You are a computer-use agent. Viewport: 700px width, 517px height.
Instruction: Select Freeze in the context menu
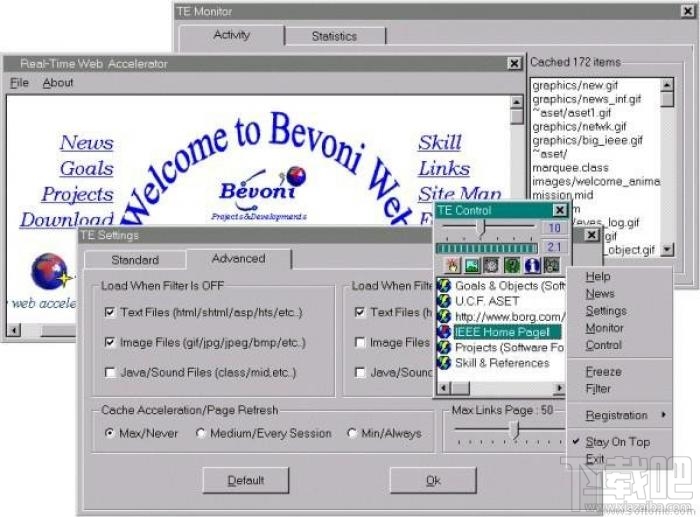pos(604,371)
